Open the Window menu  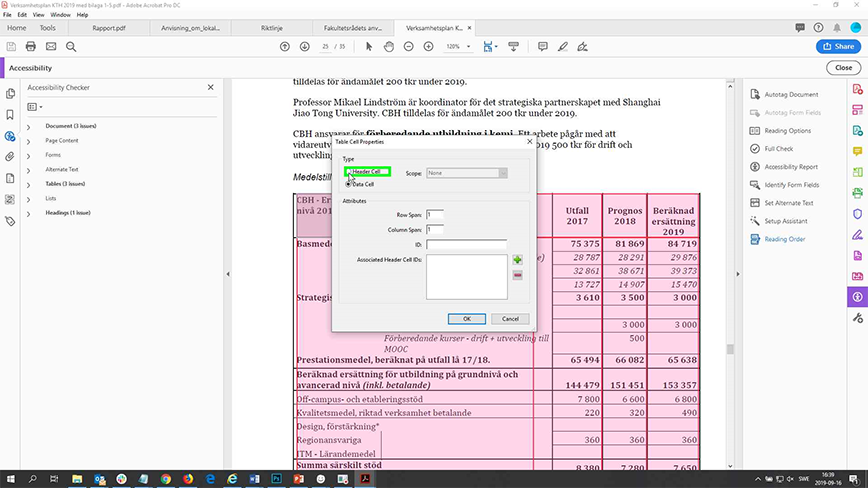point(61,15)
